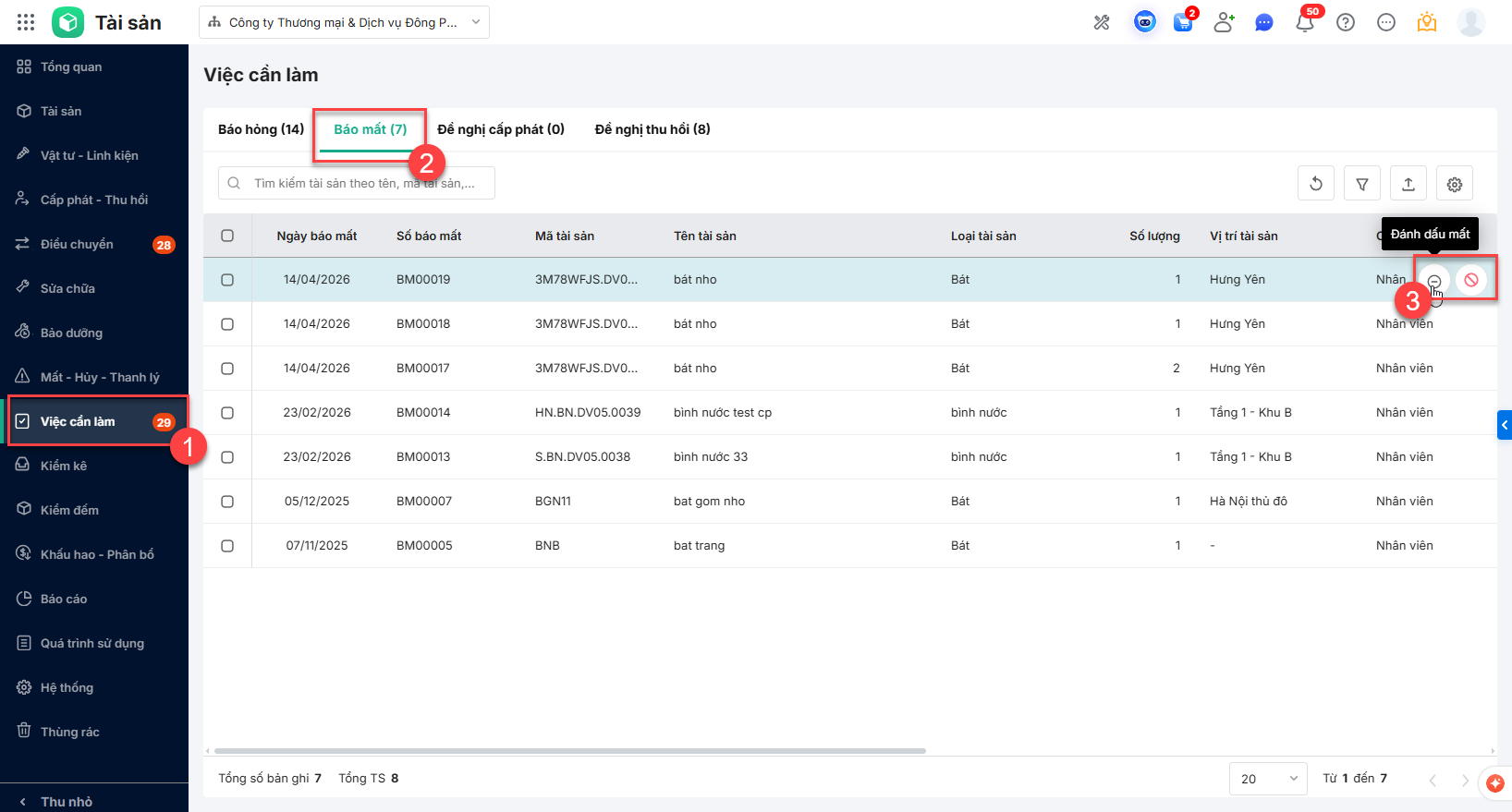Click the export upload icon
Viewport: 1512px width, 812px height.
1408,184
